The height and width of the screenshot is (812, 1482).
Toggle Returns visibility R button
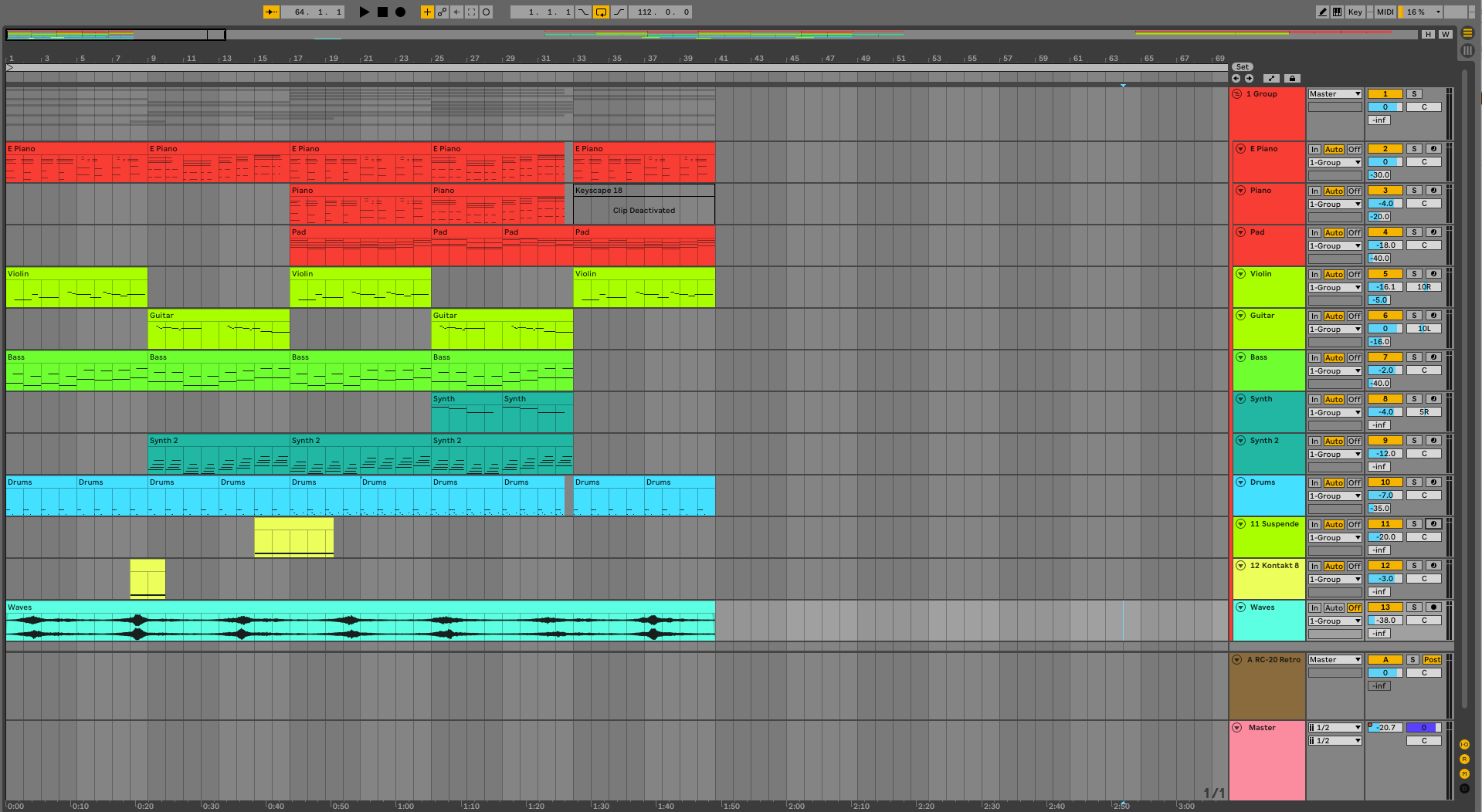(1464, 760)
